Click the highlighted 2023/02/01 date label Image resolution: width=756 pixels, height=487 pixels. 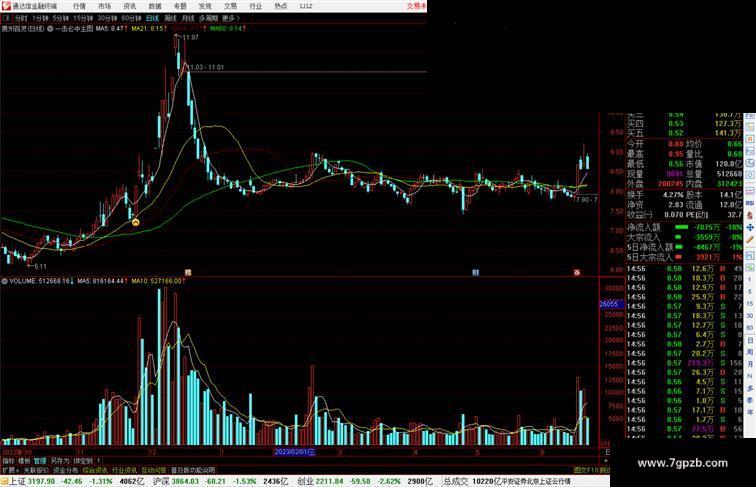click(295, 452)
